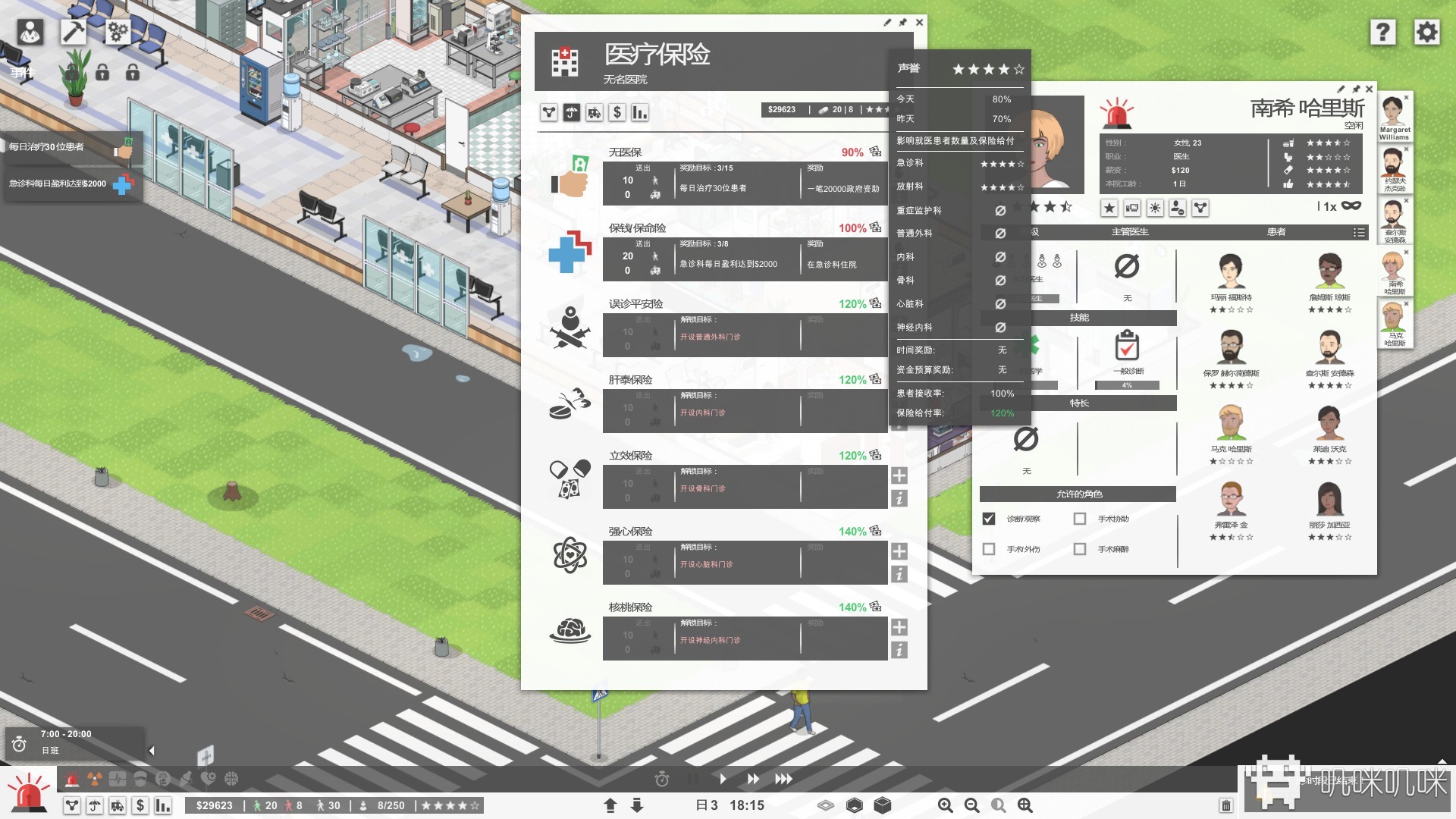Toggle the flat layer view icon
This screenshot has width=1456, height=819.
click(826, 805)
